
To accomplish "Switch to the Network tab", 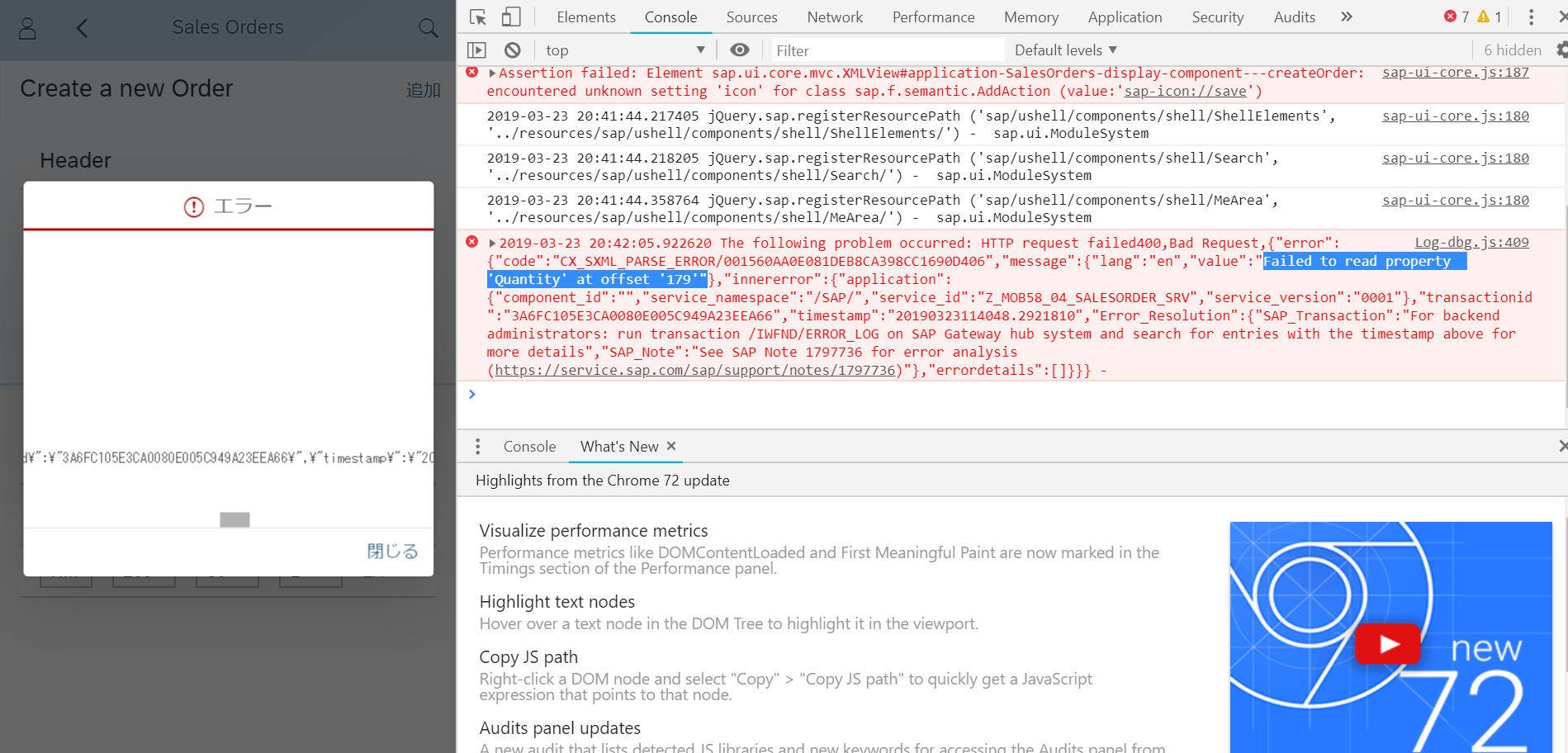I will tap(835, 17).
